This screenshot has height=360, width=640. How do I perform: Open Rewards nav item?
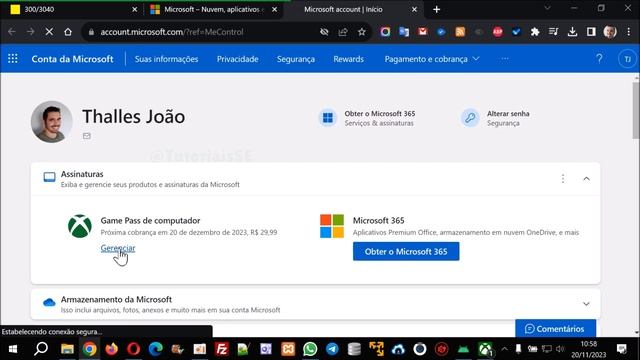point(348,59)
